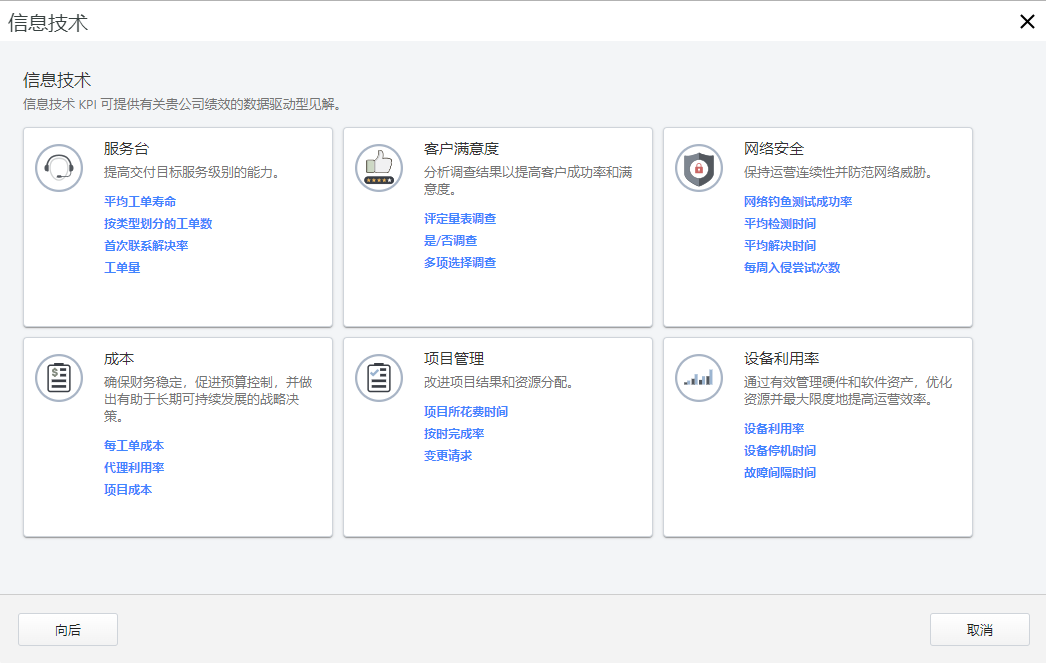The height and width of the screenshot is (663, 1046).
Task: 打开评定量表调查
Action: coord(461,218)
